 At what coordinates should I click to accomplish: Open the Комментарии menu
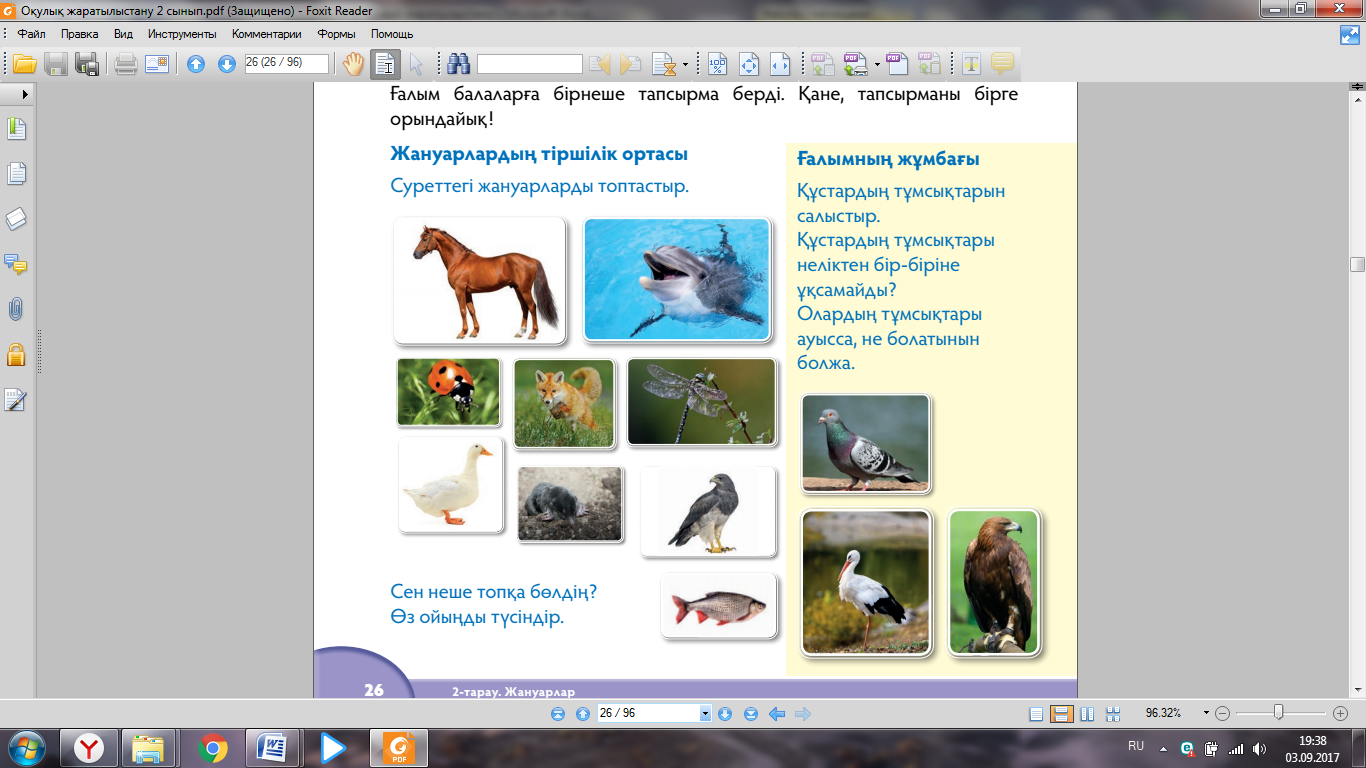click(x=267, y=34)
